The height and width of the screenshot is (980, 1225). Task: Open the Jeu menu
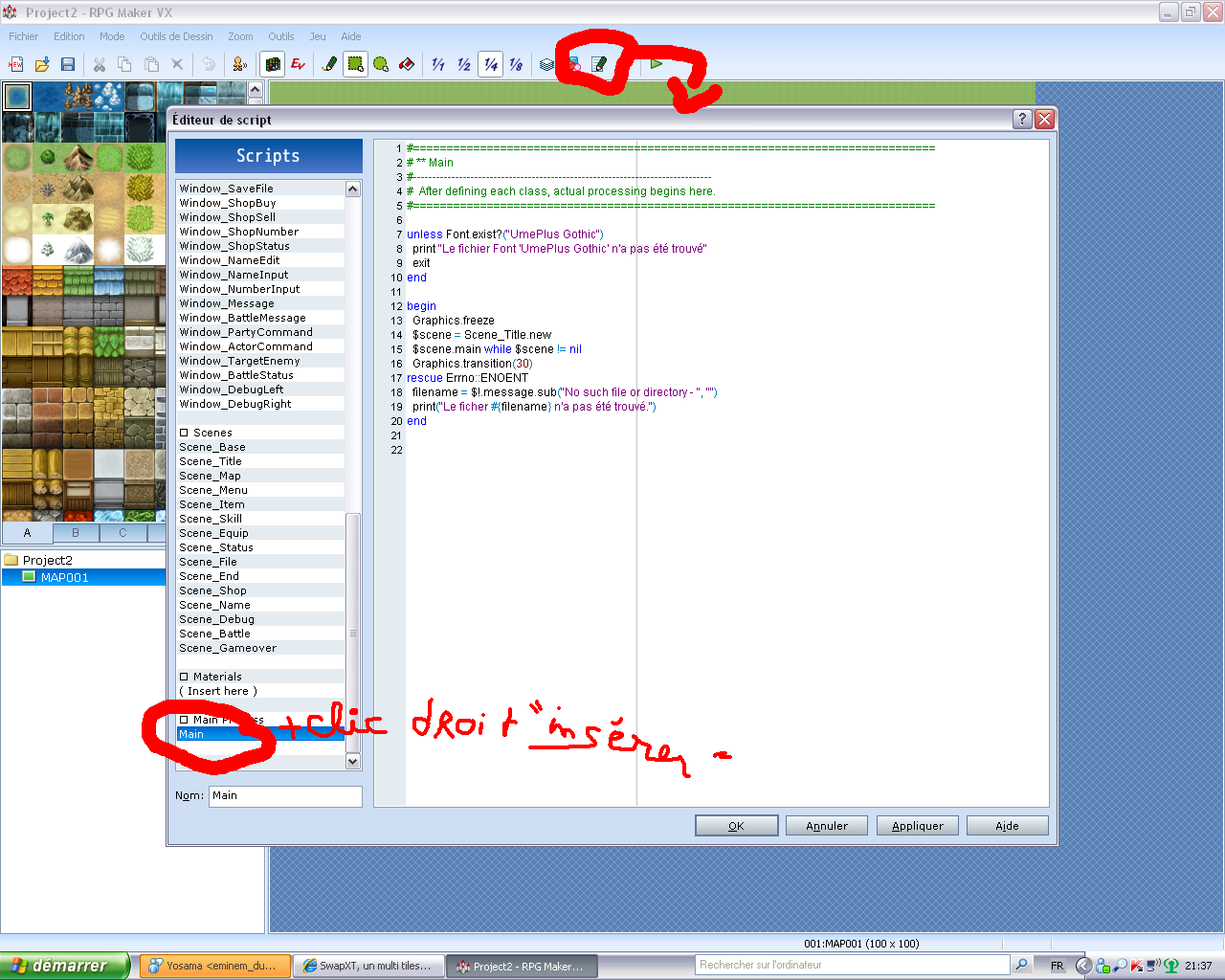[318, 36]
